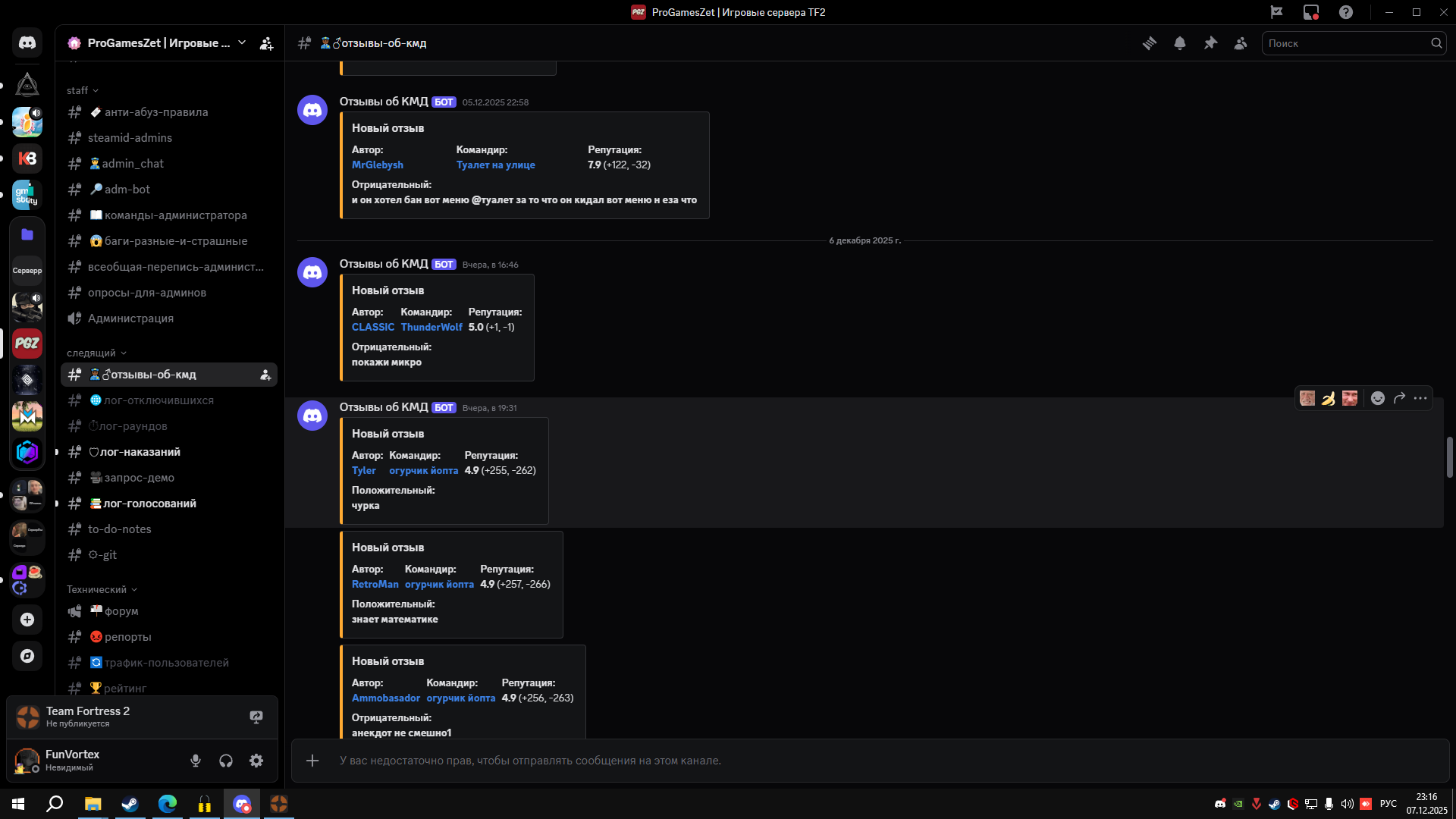Open the message More options ellipsis
This screenshot has height=819, width=1456.
coord(1420,398)
